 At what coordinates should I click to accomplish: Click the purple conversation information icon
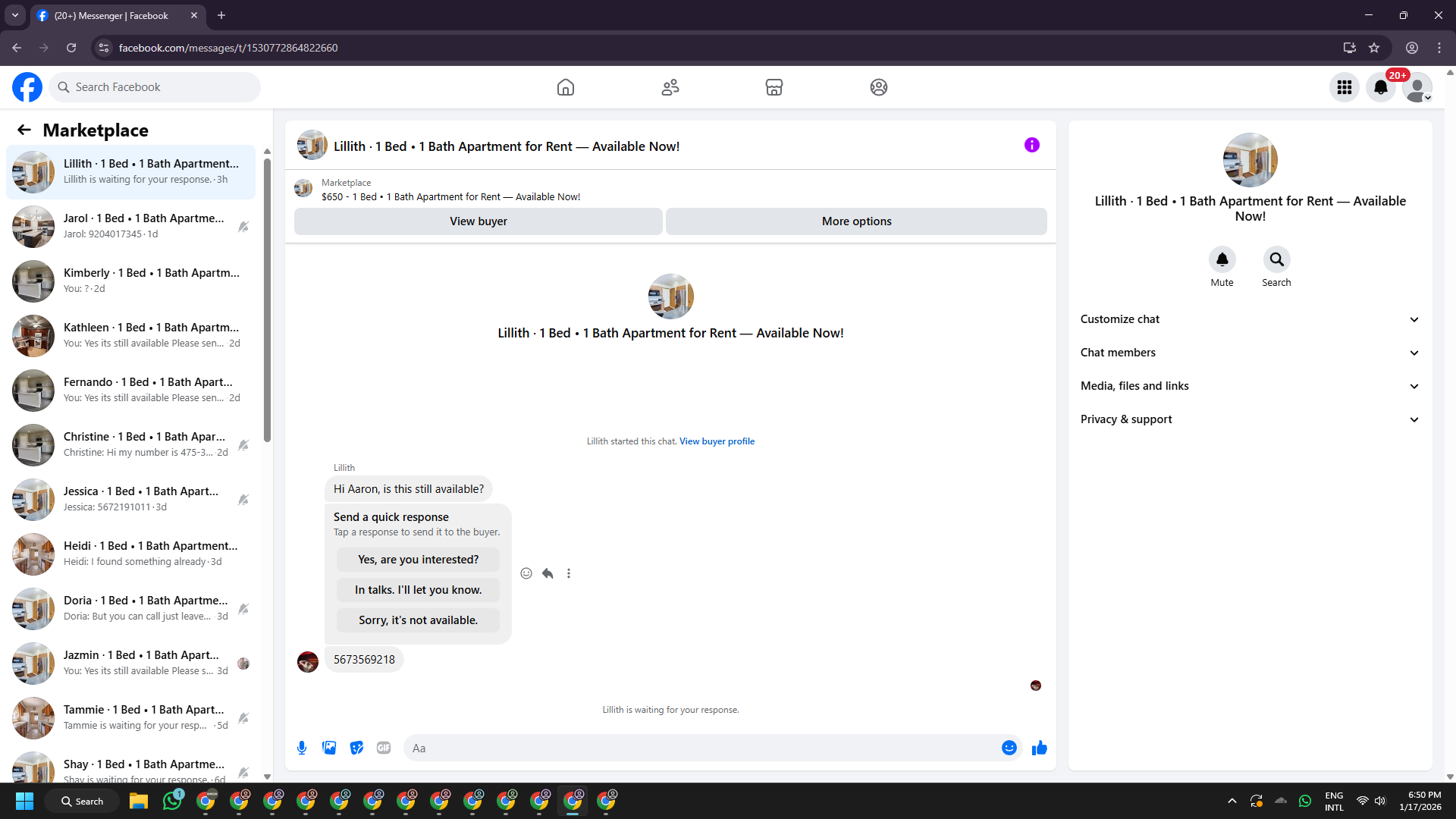[x=1031, y=145]
